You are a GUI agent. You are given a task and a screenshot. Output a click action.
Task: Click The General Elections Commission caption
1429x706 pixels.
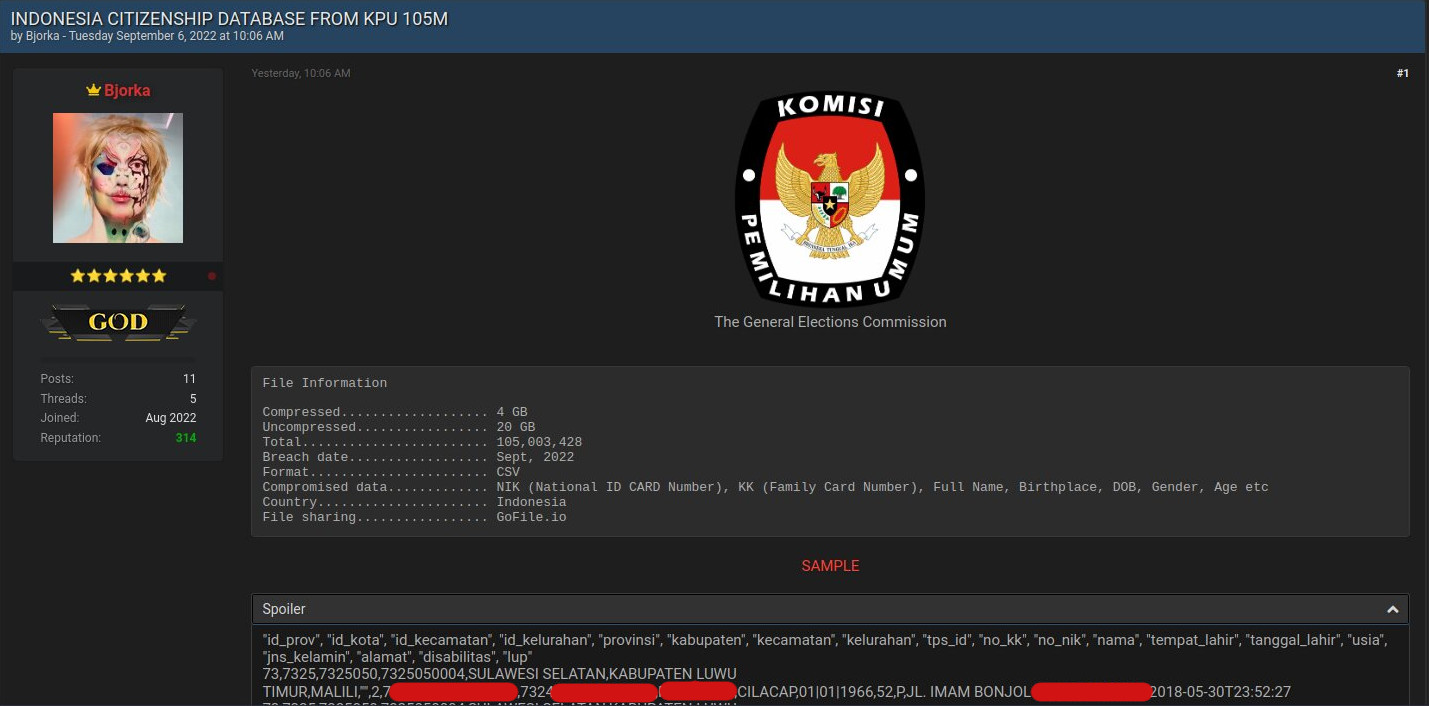click(x=830, y=322)
